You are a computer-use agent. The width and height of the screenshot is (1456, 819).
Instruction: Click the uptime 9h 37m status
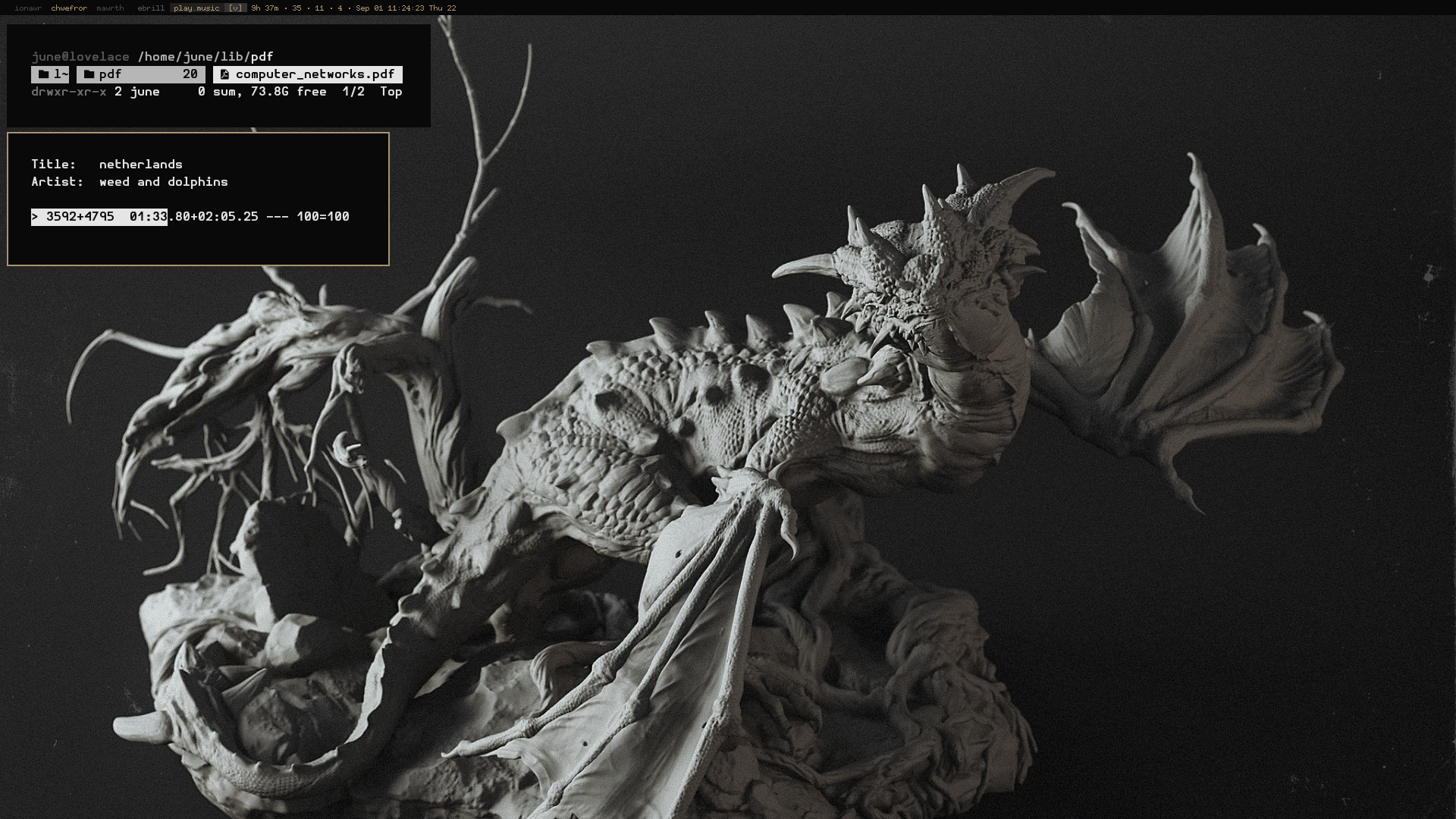[x=265, y=8]
